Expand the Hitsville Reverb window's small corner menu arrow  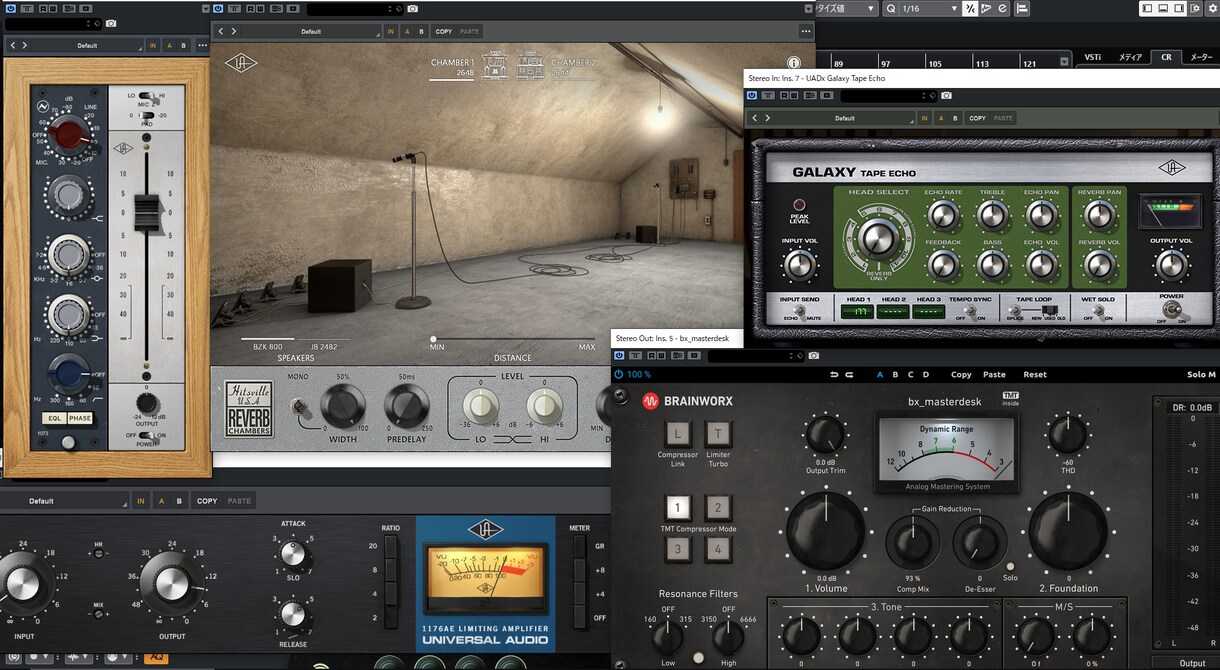click(x=807, y=9)
